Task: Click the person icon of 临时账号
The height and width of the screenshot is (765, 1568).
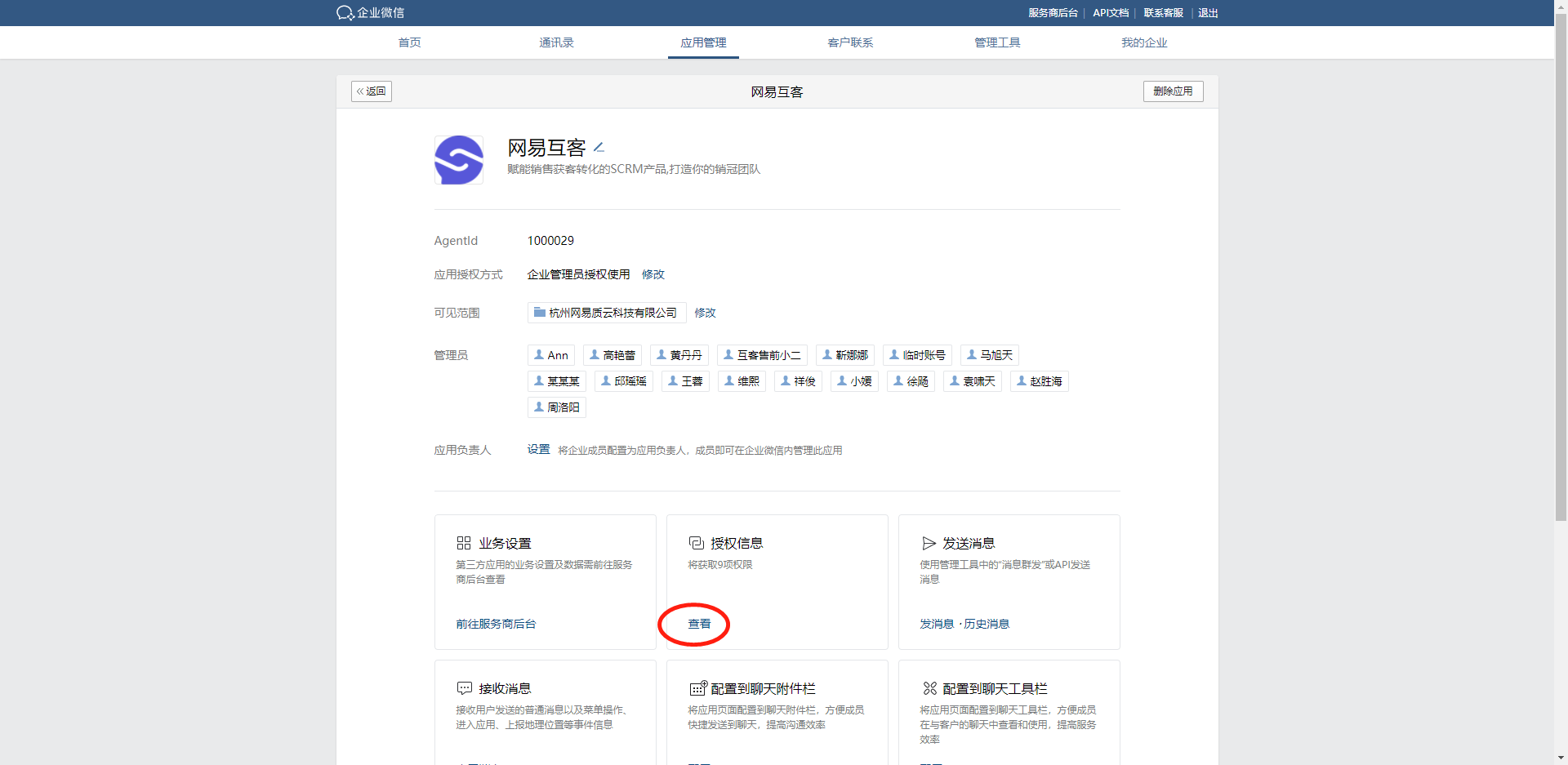Action: (894, 355)
